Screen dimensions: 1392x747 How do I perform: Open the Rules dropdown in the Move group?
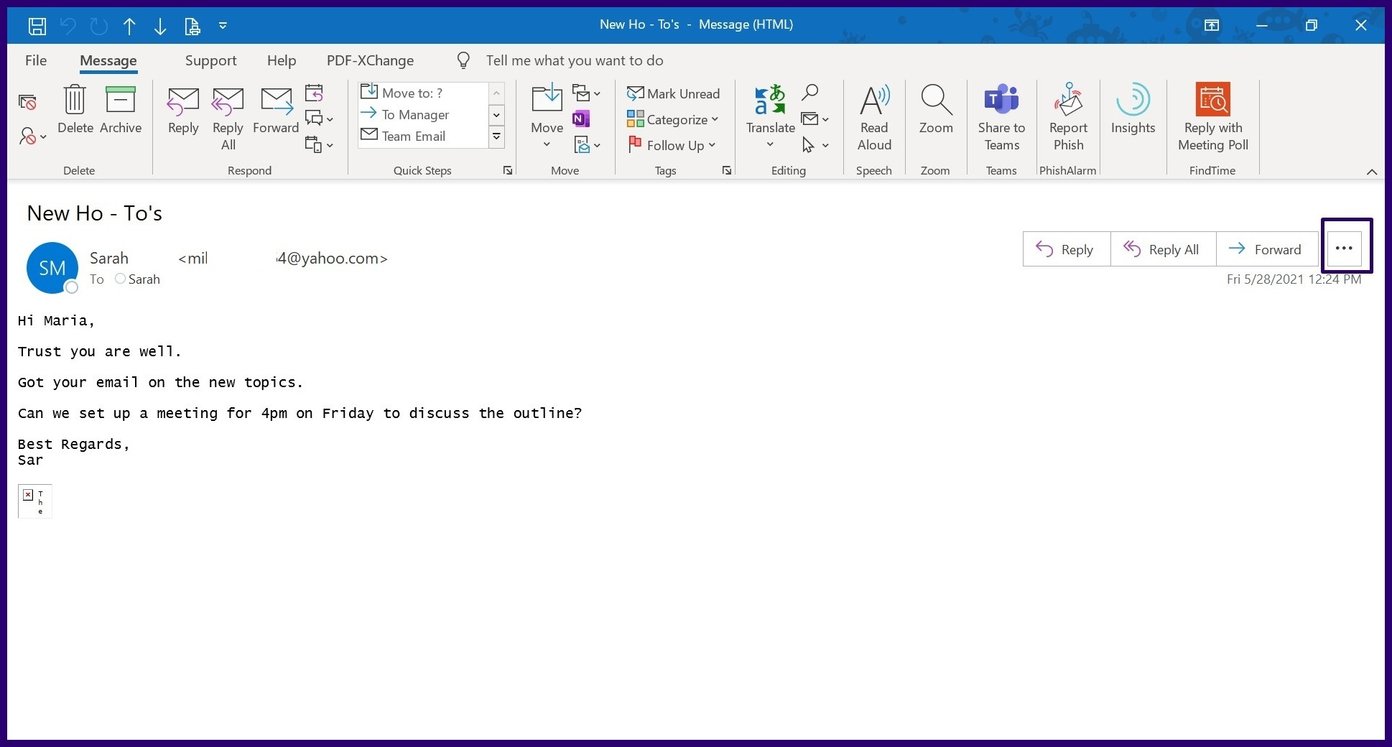pos(586,93)
